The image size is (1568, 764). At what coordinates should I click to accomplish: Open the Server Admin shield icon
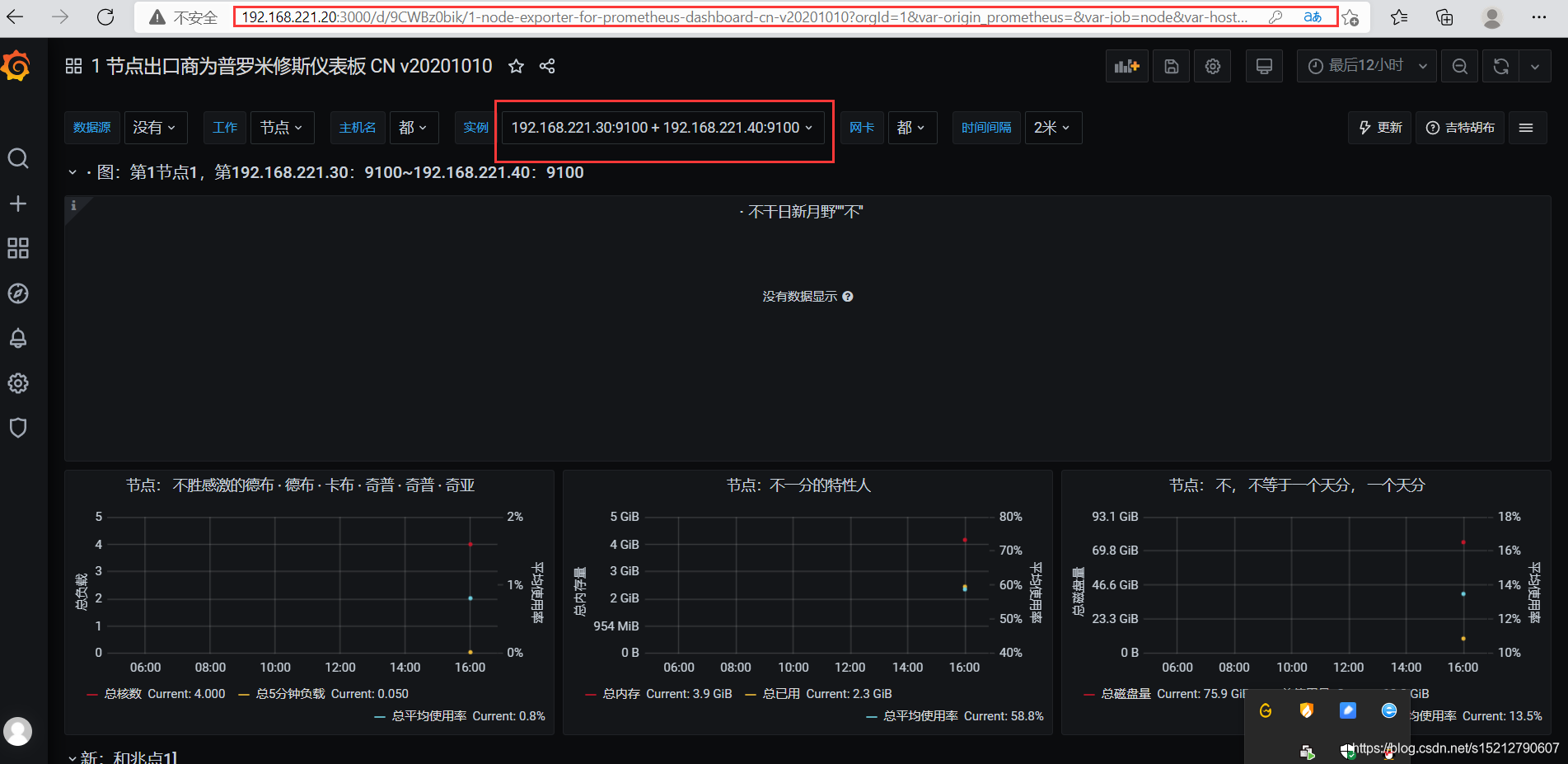(18, 428)
